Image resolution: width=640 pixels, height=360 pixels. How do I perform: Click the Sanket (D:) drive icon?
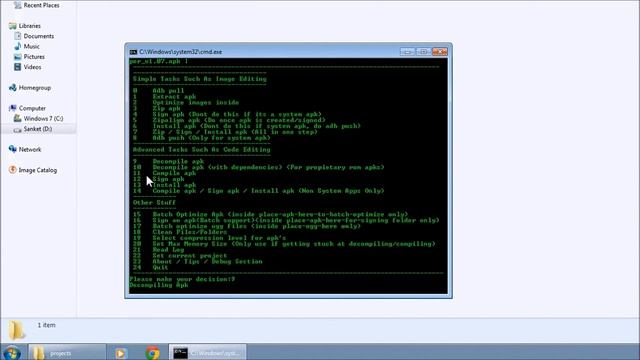(x=18, y=129)
